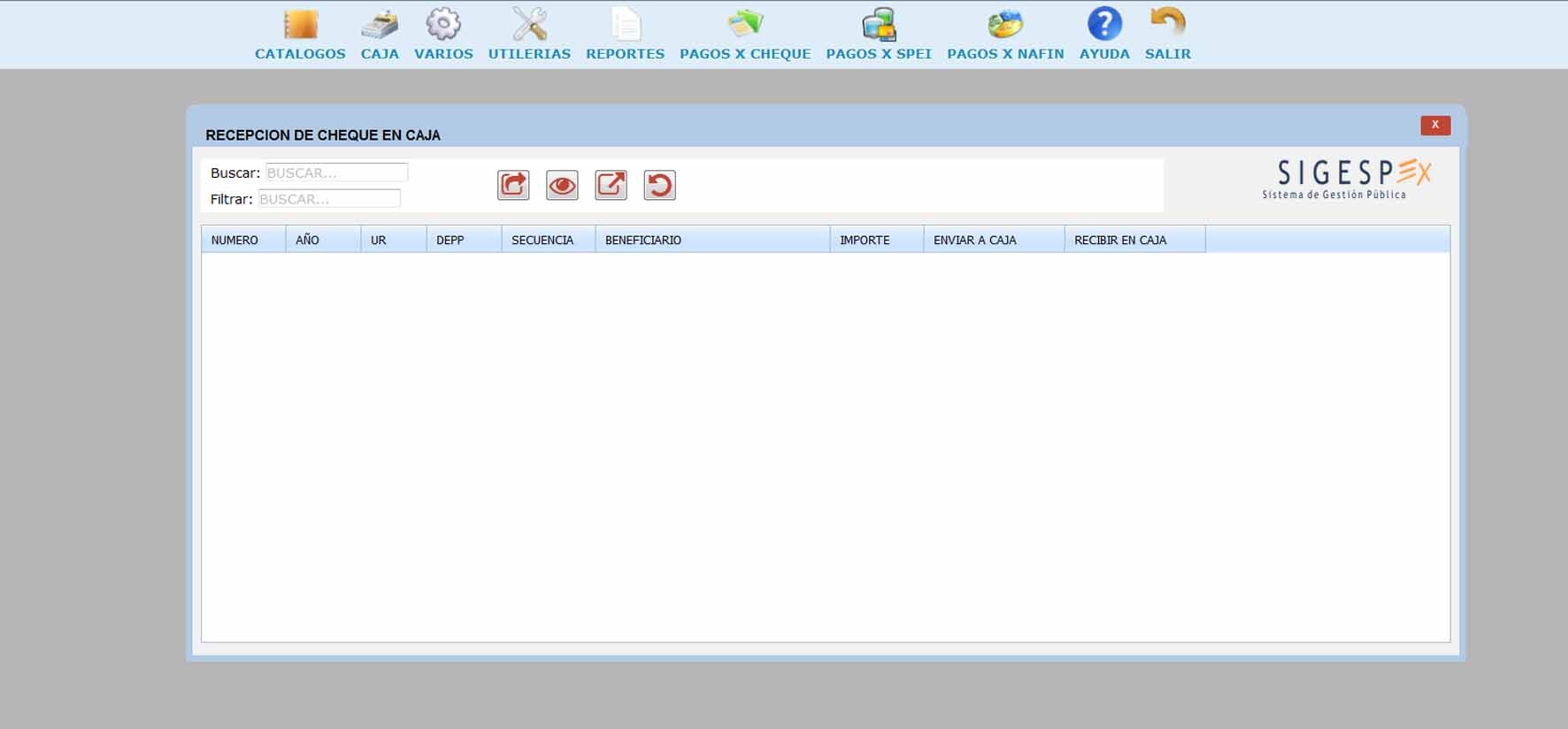The width and height of the screenshot is (1568, 729).
Task: Sort by the IMPORTE column header
Action: (877, 240)
